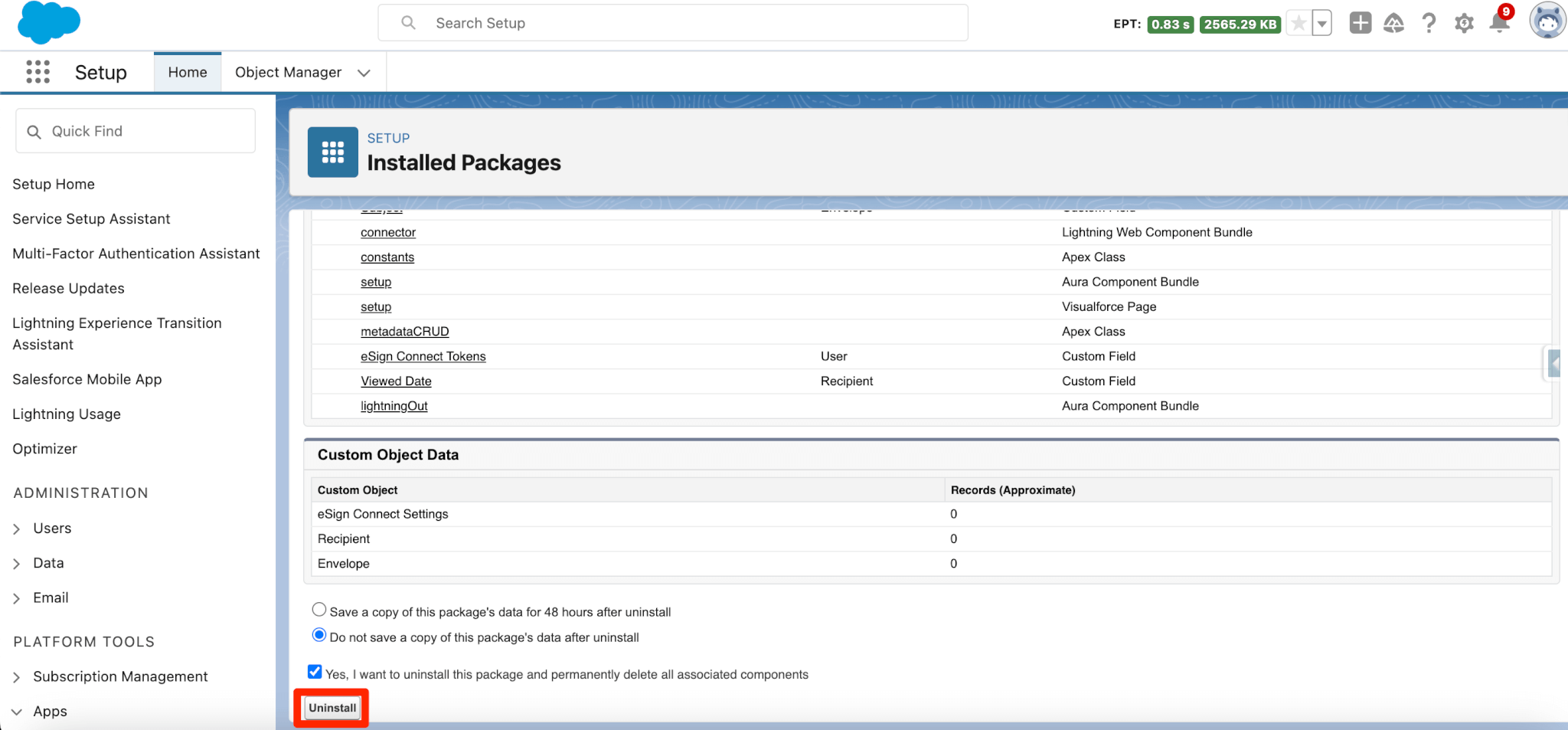Focus the Search Setup field

point(673,23)
